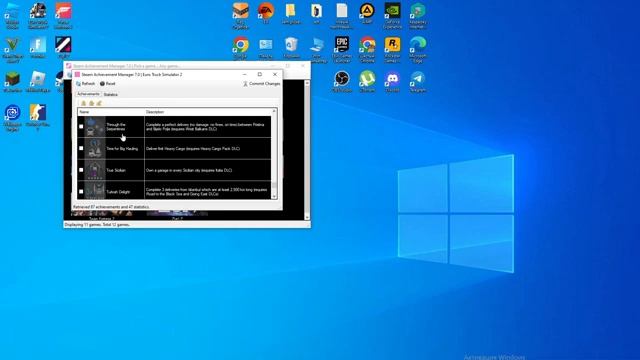Image resolution: width=640 pixels, height=360 pixels.
Task: Click the first lock icon under tabs
Action: (84, 103)
